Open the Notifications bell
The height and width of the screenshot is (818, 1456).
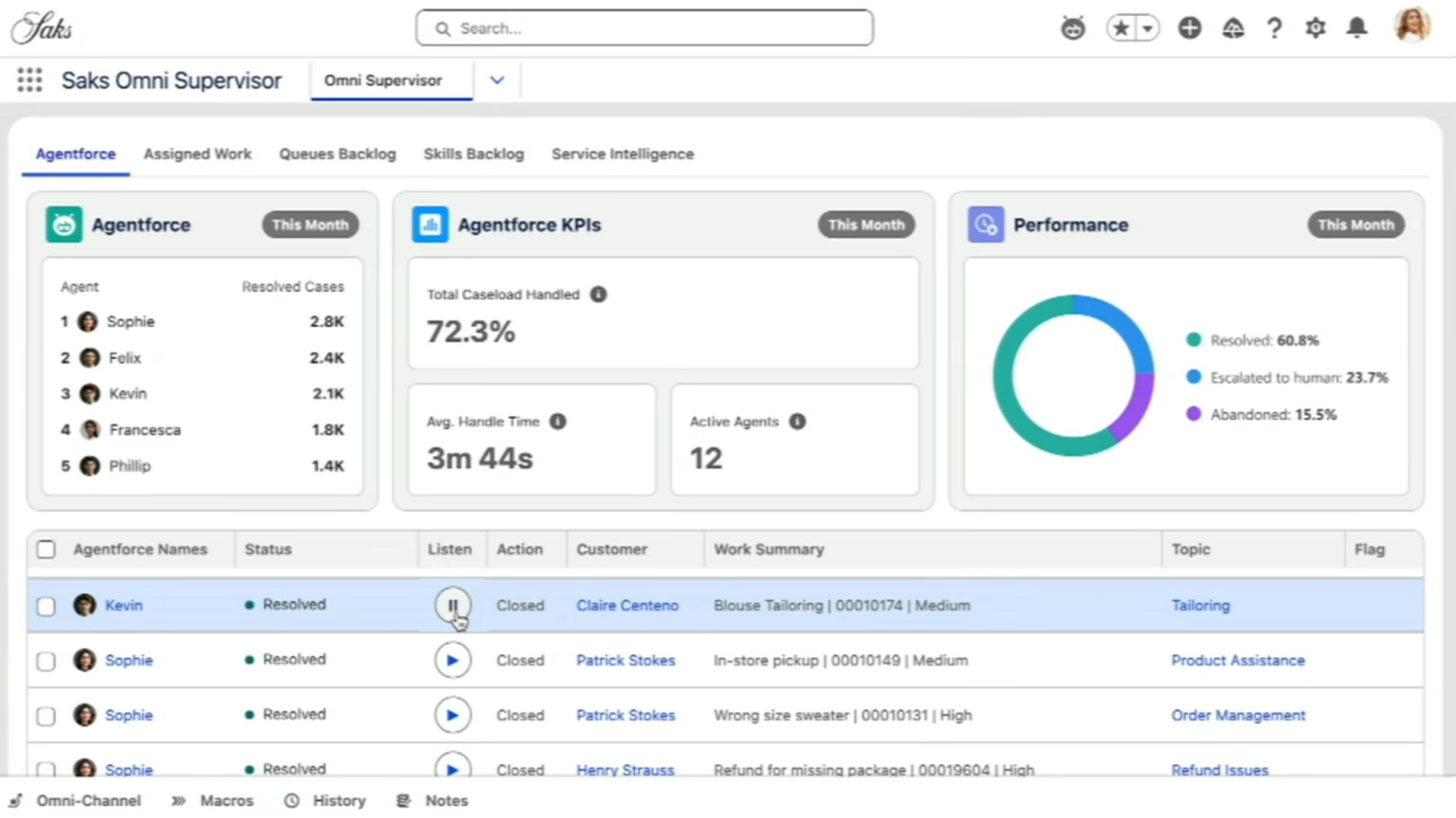(x=1356, y=28)
